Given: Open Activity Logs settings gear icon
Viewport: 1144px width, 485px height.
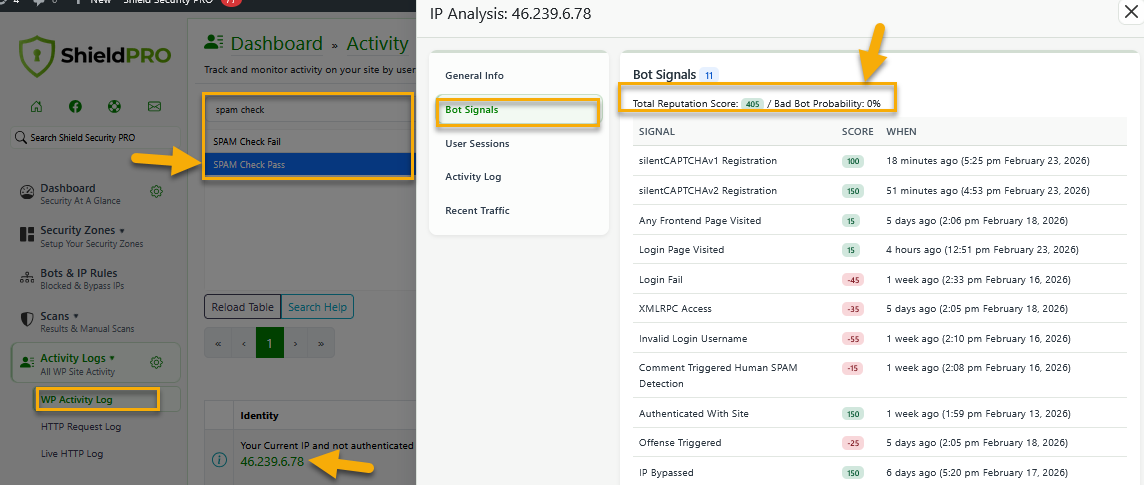Looking at the screenshot, I should [x=155, y=362].
